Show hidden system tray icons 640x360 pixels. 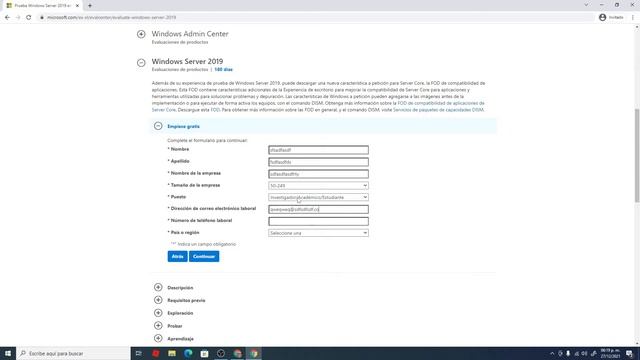552,353
